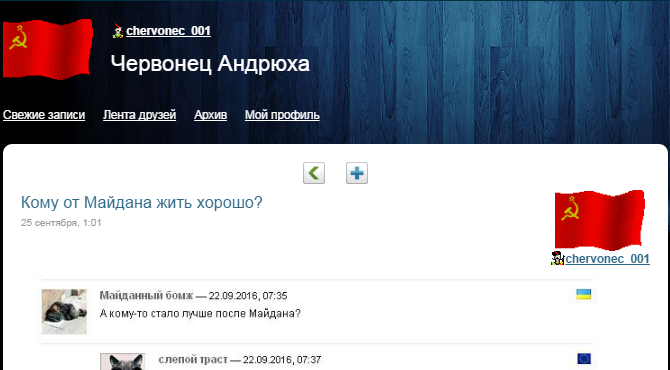This screenshot has height=370, width=670.
Task: Open the Архив section
Action: coord(210,115)
